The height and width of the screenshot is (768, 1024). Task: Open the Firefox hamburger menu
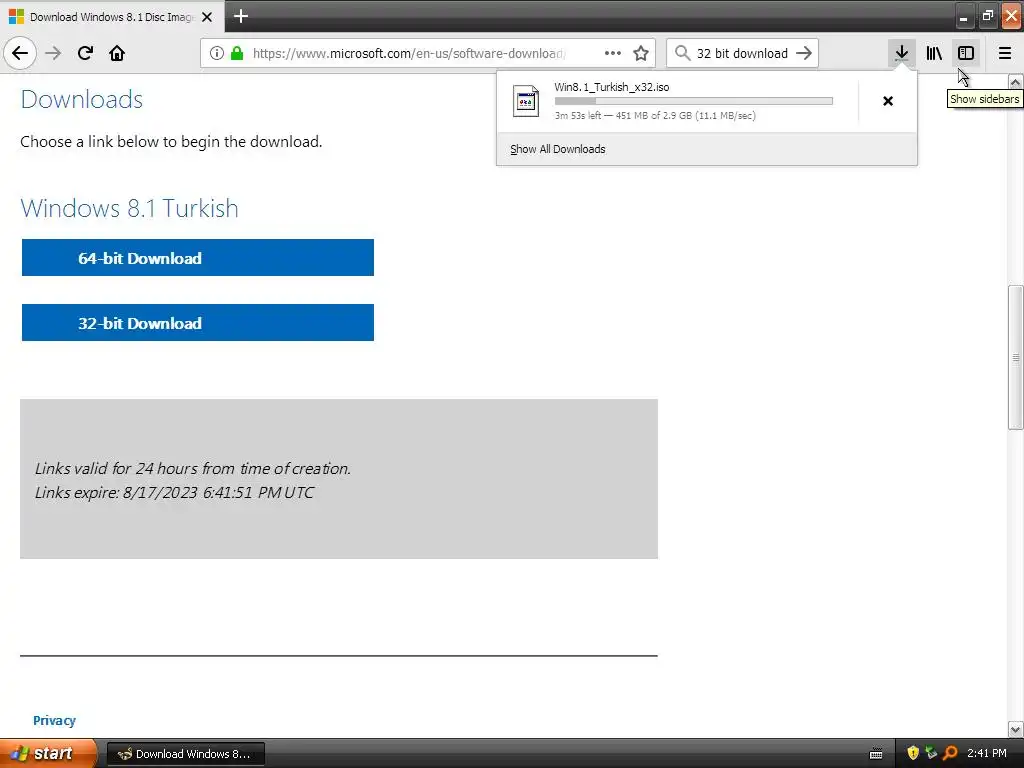[1004, 53]
